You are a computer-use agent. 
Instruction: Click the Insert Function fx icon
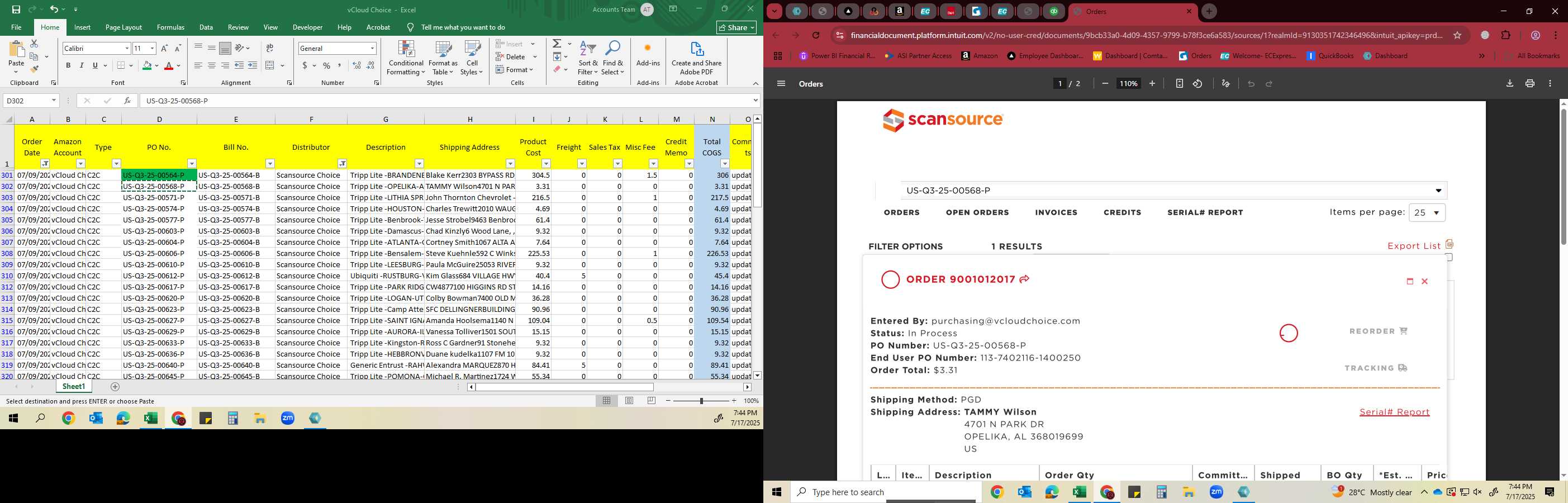click(x=127, y=101)
